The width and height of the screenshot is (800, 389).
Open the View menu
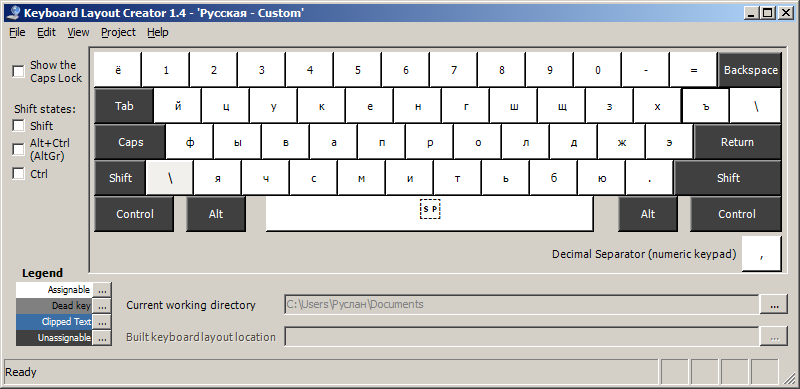click(78, 32)
